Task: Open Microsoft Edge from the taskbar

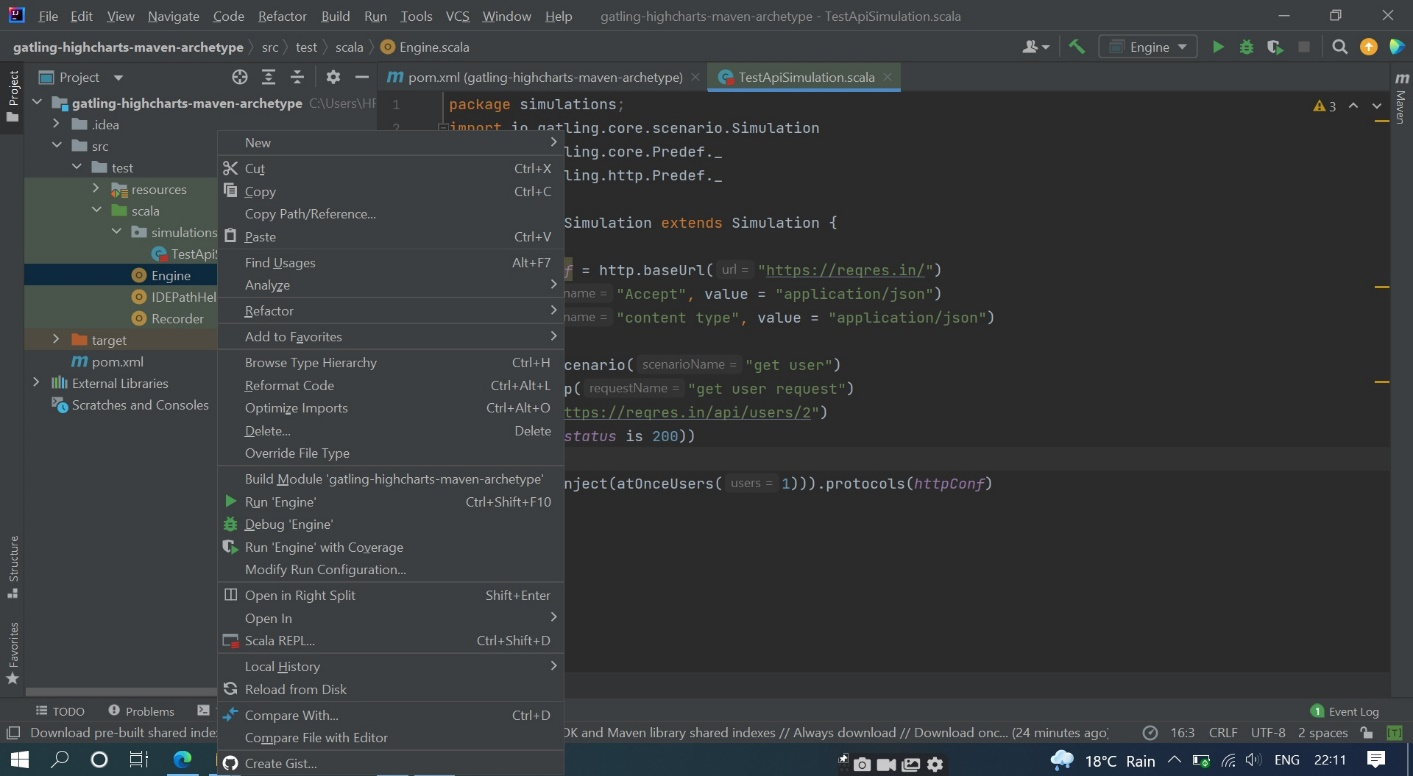Action: point(182,760)
